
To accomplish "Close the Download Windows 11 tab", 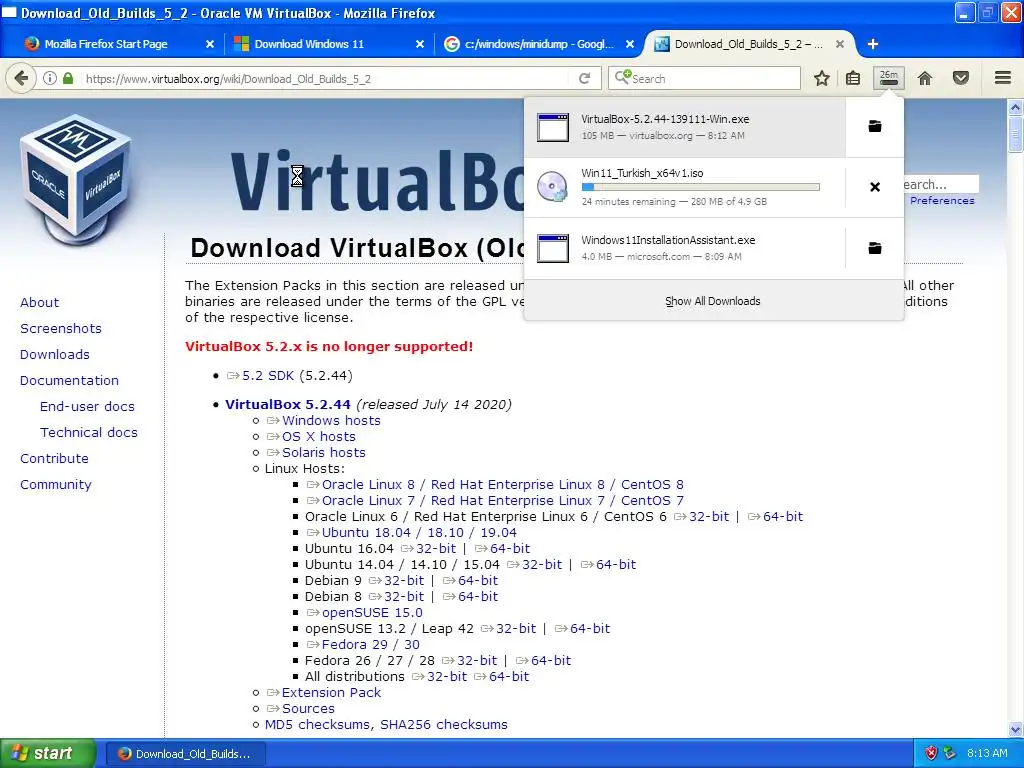I will coord(420,44).
